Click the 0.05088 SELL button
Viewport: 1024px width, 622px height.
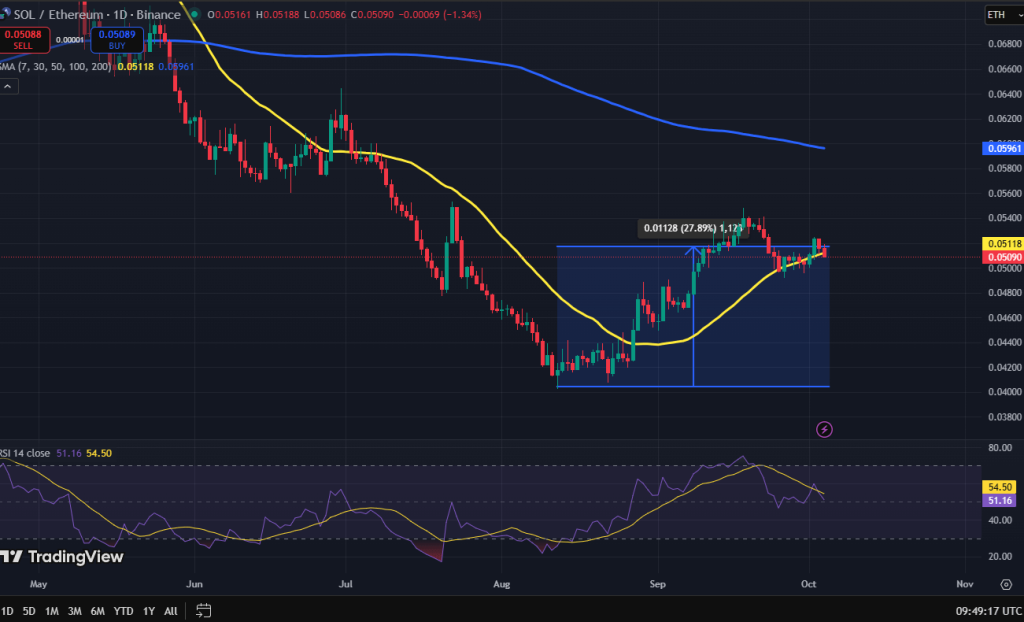tap(24, 40)
